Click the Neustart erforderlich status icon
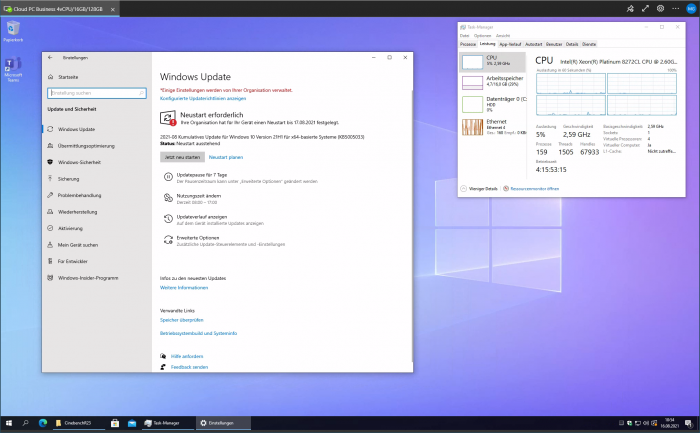The height and width of the screenshot is (433, 700). coord(168,118)
